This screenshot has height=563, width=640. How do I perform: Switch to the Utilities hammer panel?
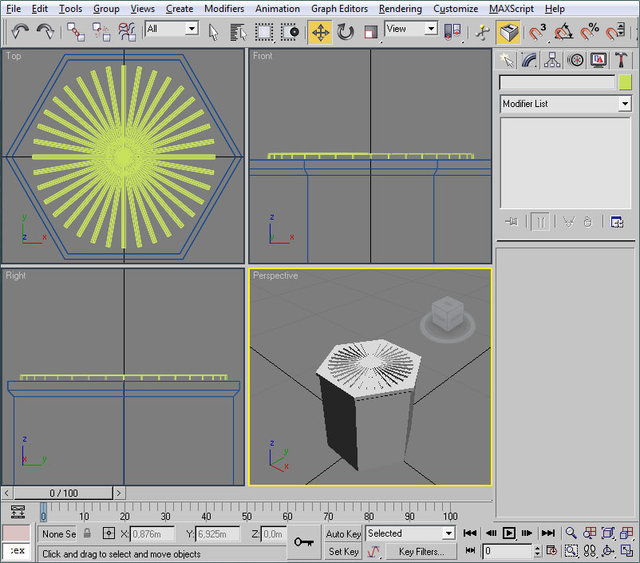pyautogui.click(x=622, y=60)
